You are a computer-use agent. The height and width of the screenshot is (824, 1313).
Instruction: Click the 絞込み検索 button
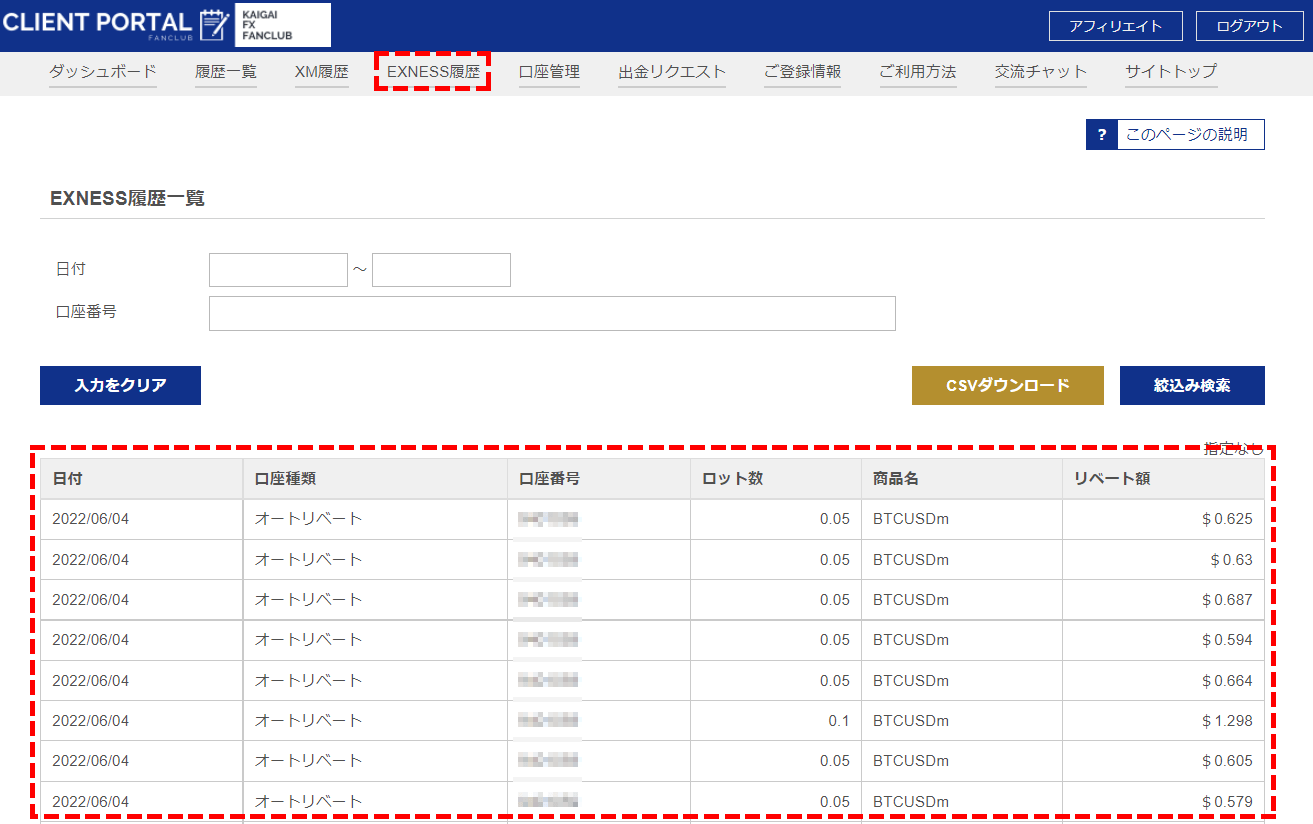pos(1192,385)
